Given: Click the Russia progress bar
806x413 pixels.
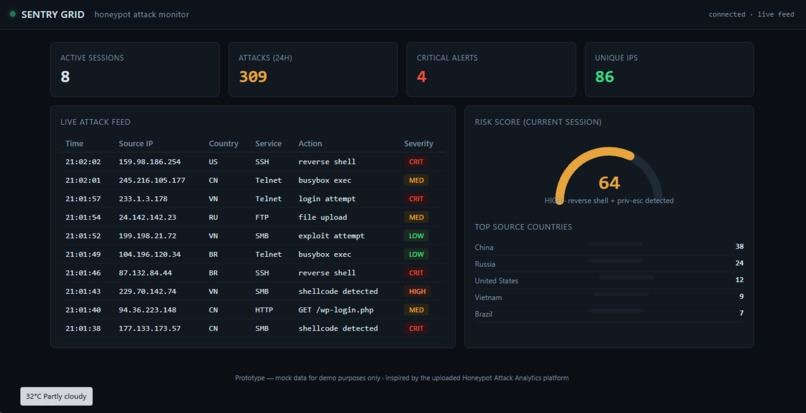Looking at the screenshot, I should coord(615,261).
